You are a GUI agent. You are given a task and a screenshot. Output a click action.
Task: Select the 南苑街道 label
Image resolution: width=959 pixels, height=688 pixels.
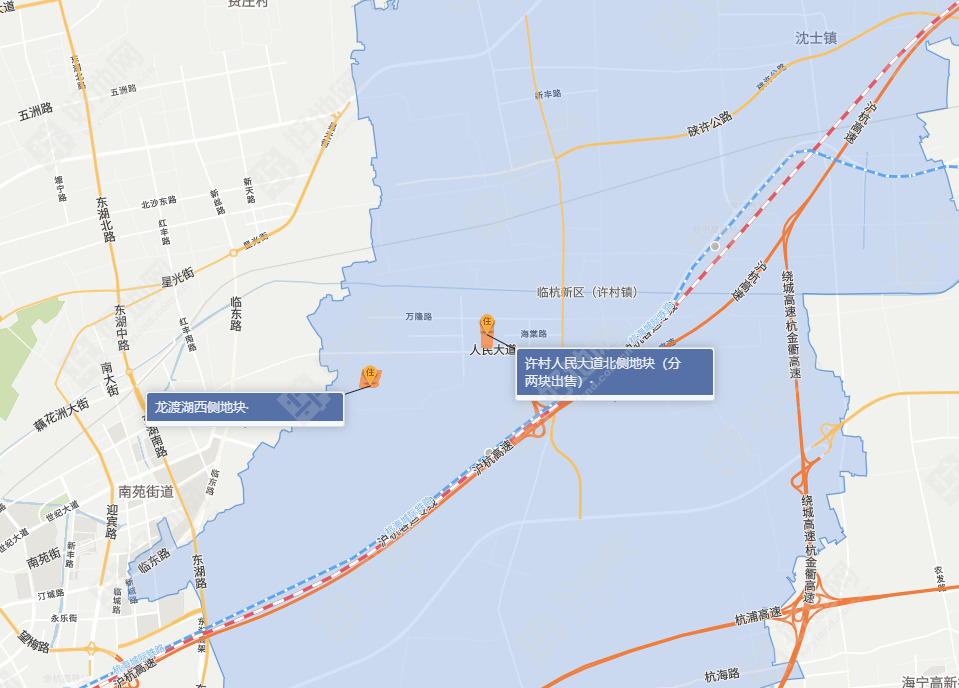[146, 492]
